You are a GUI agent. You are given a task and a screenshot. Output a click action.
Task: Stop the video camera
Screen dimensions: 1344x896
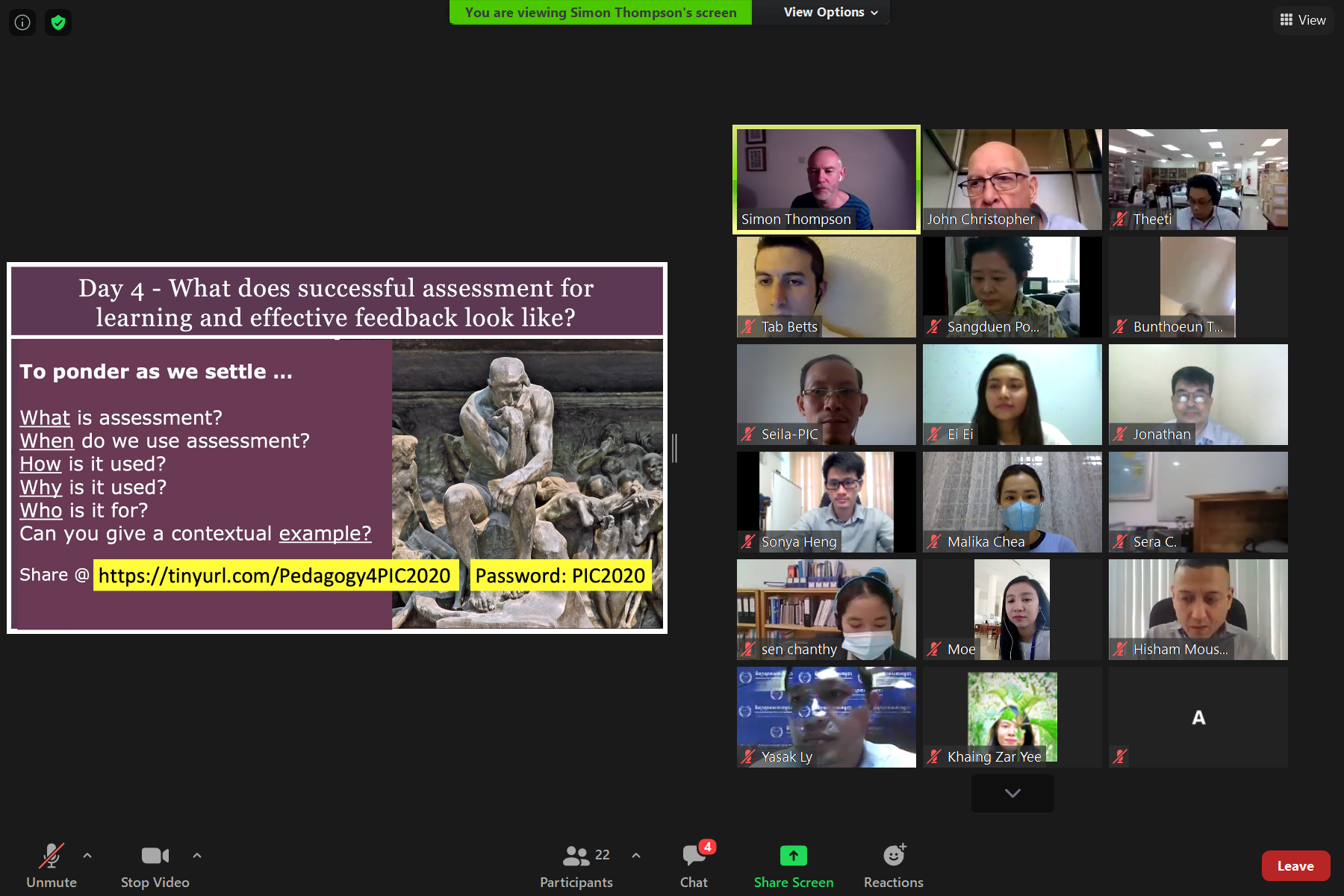point(155,866)
